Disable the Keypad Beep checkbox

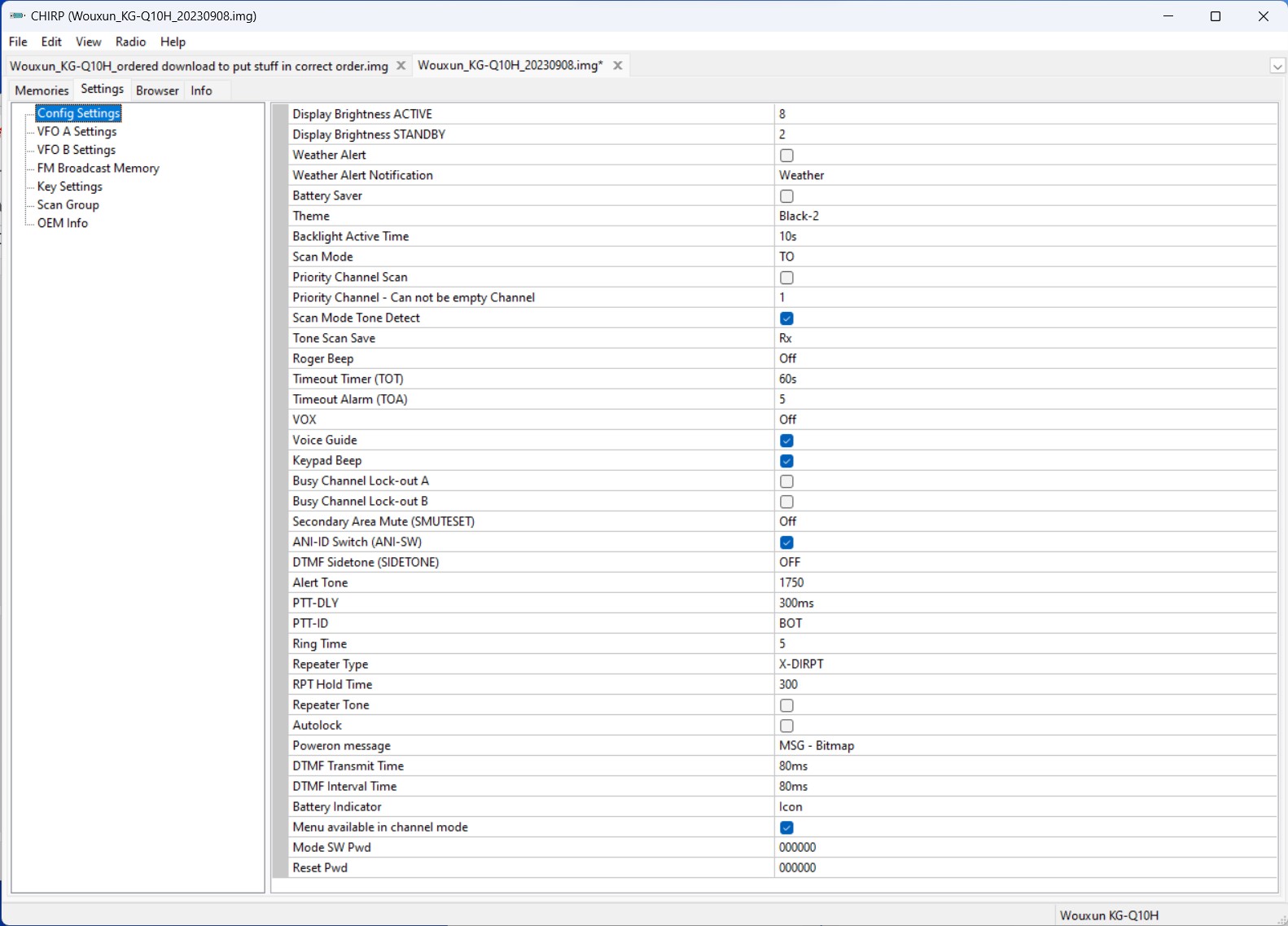tap(786, 461)
